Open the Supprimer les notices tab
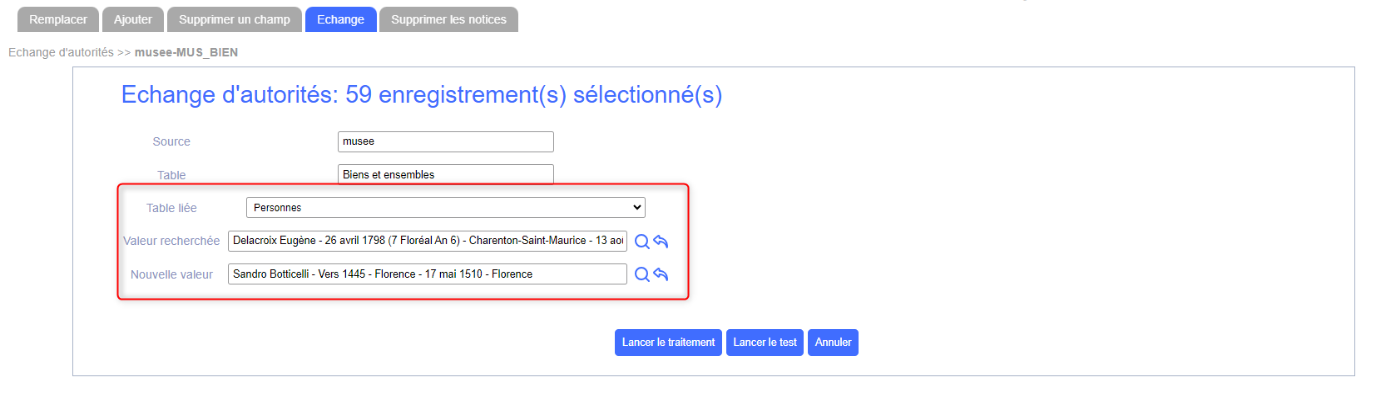Viewport: 1381px width, 420px height. tap(448, 20)
